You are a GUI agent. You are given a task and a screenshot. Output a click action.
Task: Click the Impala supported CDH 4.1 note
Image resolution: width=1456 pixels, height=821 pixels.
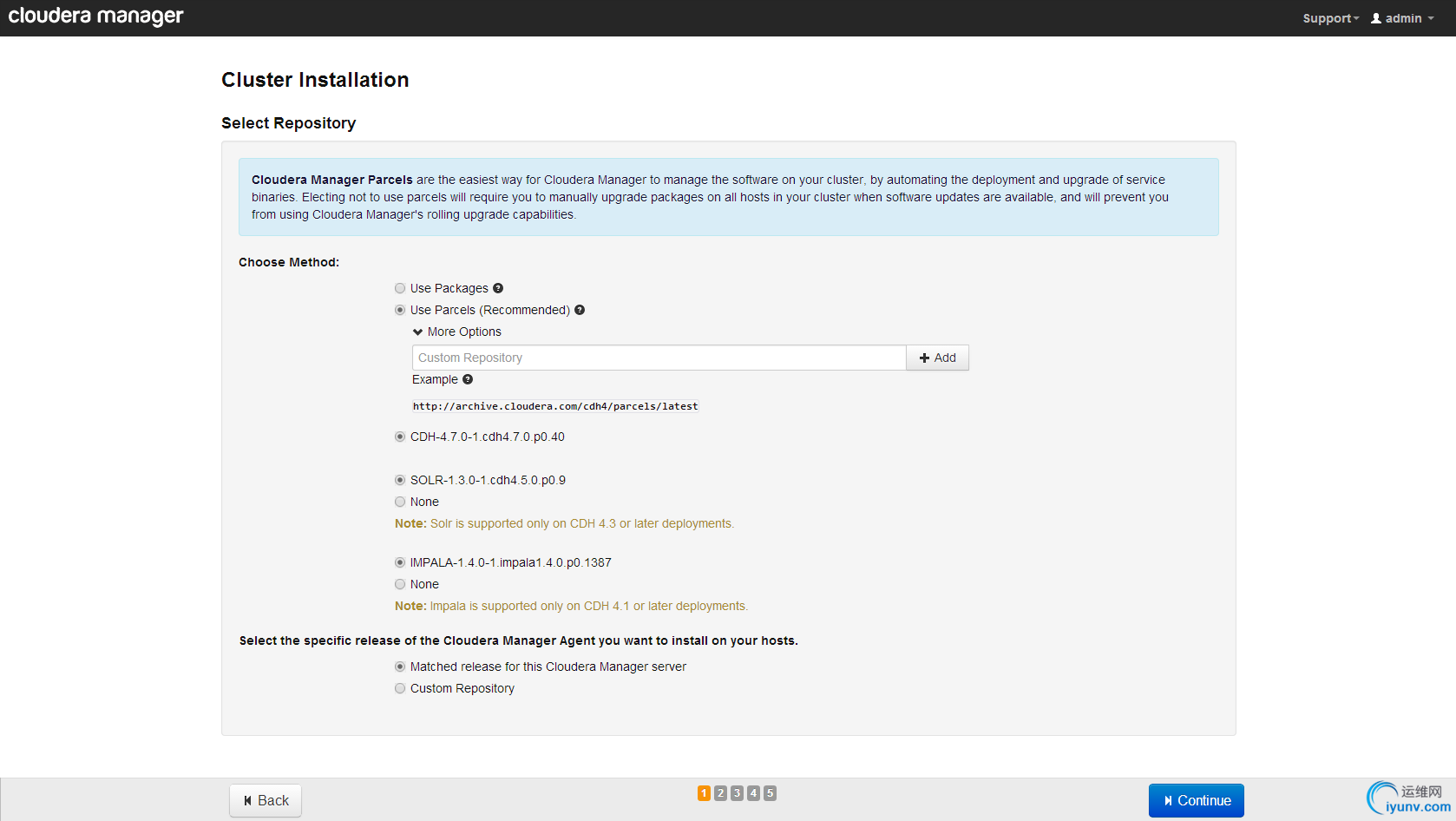point(571,606)
